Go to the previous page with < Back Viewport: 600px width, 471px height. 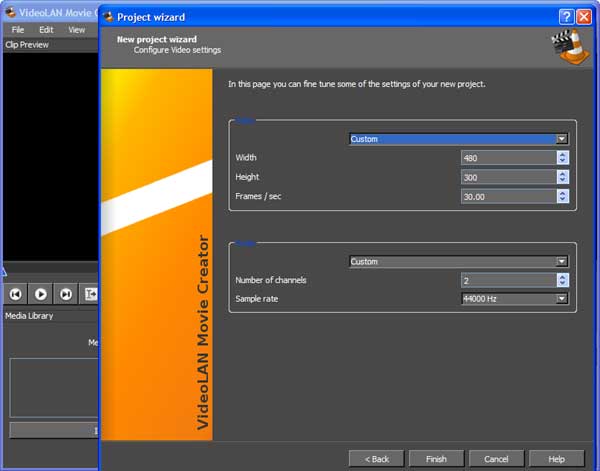coord(377,459)
